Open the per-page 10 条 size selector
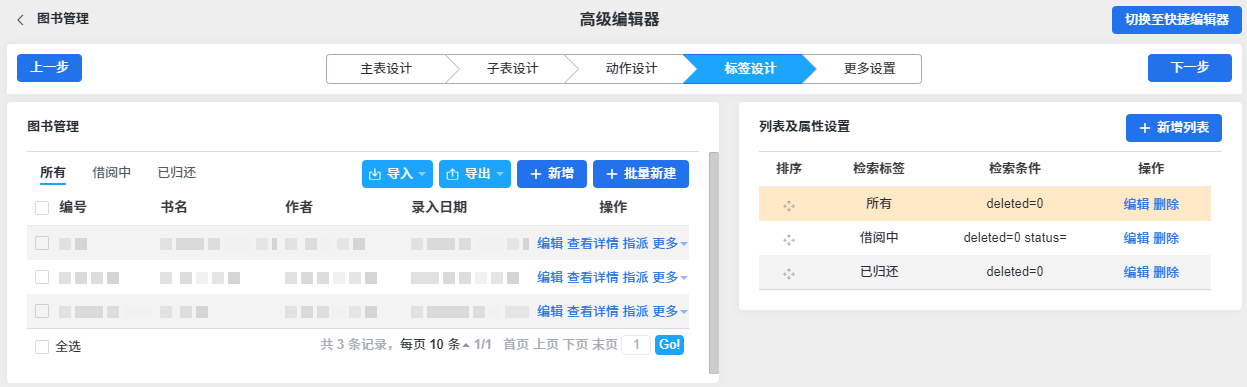This screenshot has height=387, width=1247. tap(434, 345)
